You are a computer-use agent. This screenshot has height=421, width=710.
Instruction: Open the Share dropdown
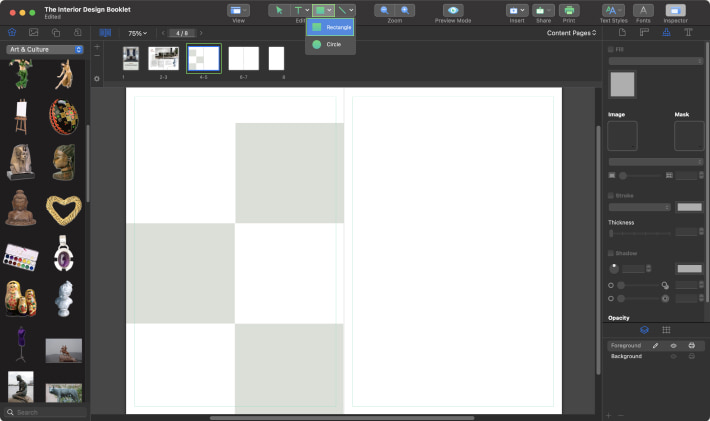point(543,10)
